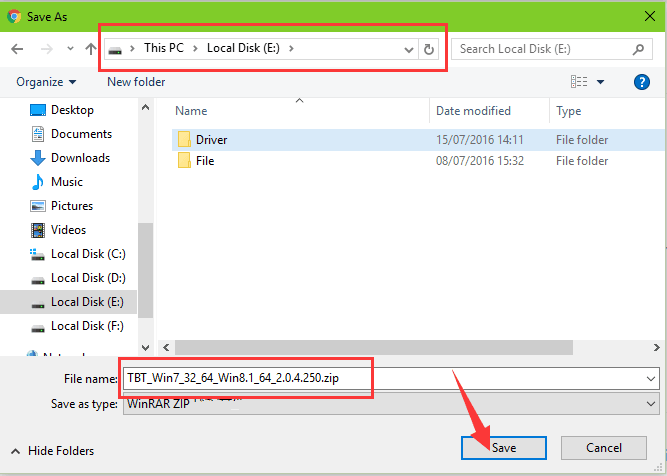Sort by Name column header
Screen dimensions: 667x476
click(x=191, y=111)
